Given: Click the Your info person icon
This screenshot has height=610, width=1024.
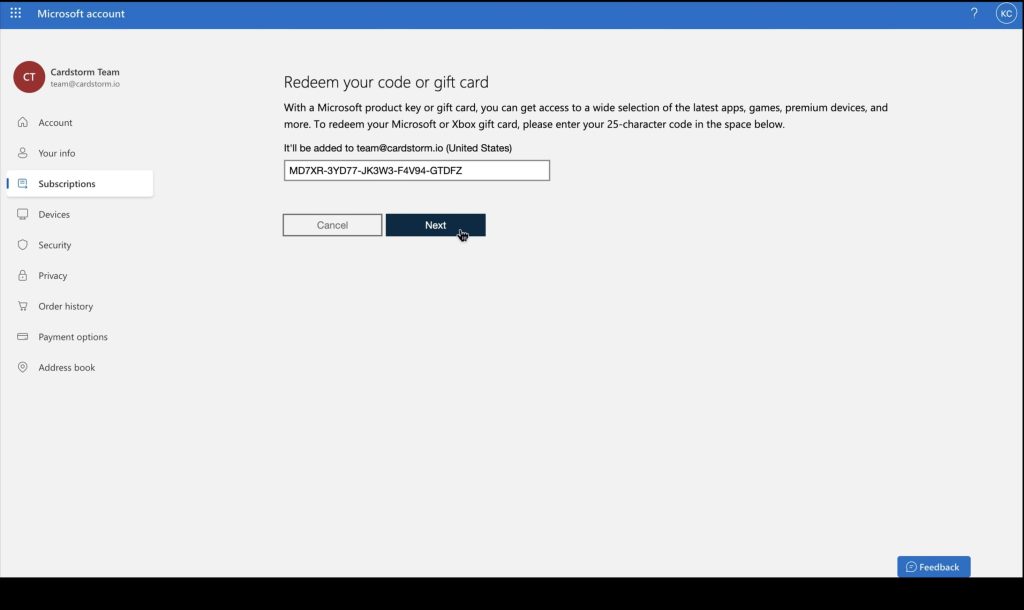Looking at the screenshot, I should click(23, 153).
